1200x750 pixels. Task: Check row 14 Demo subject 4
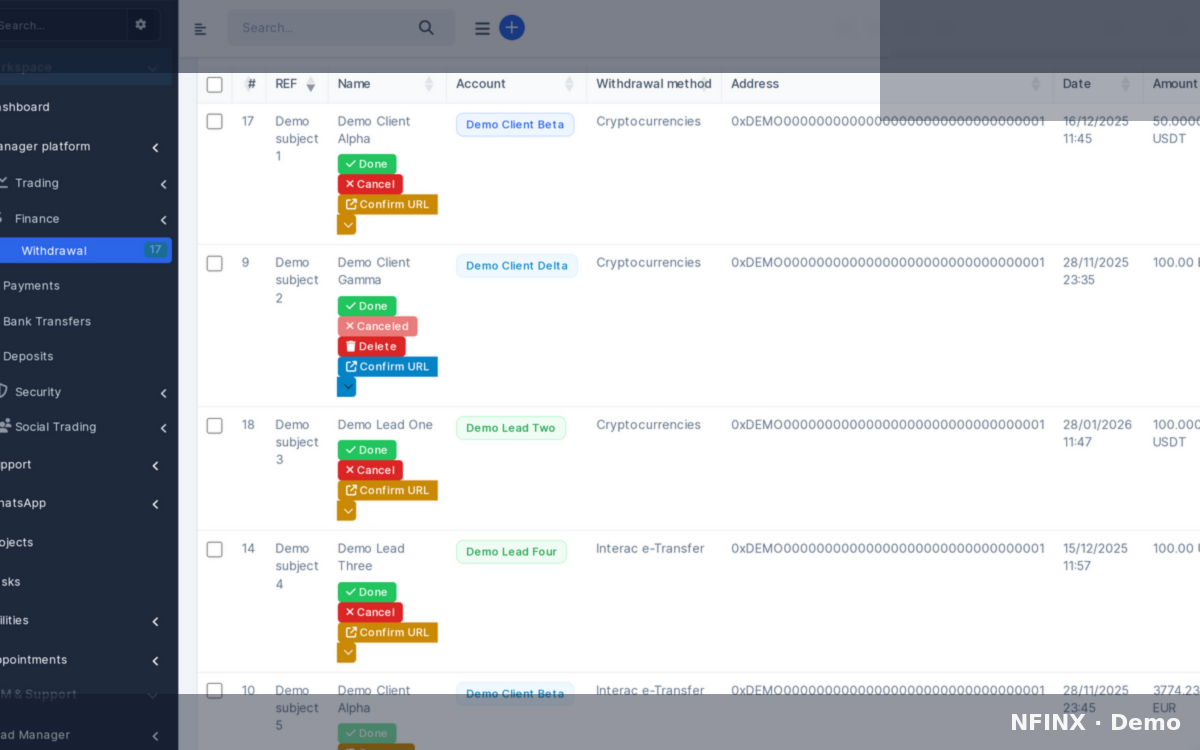pos(215,550)
